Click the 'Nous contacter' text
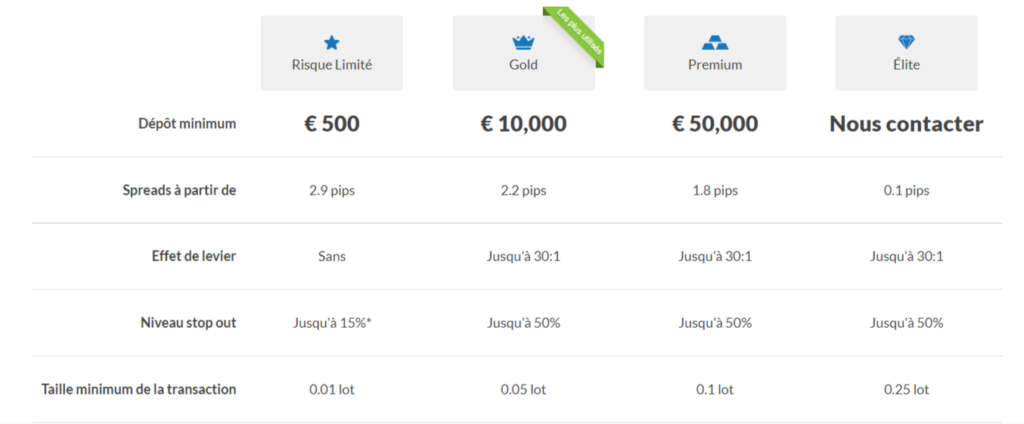Viewport: 1024px width, 424px height. 906,124
